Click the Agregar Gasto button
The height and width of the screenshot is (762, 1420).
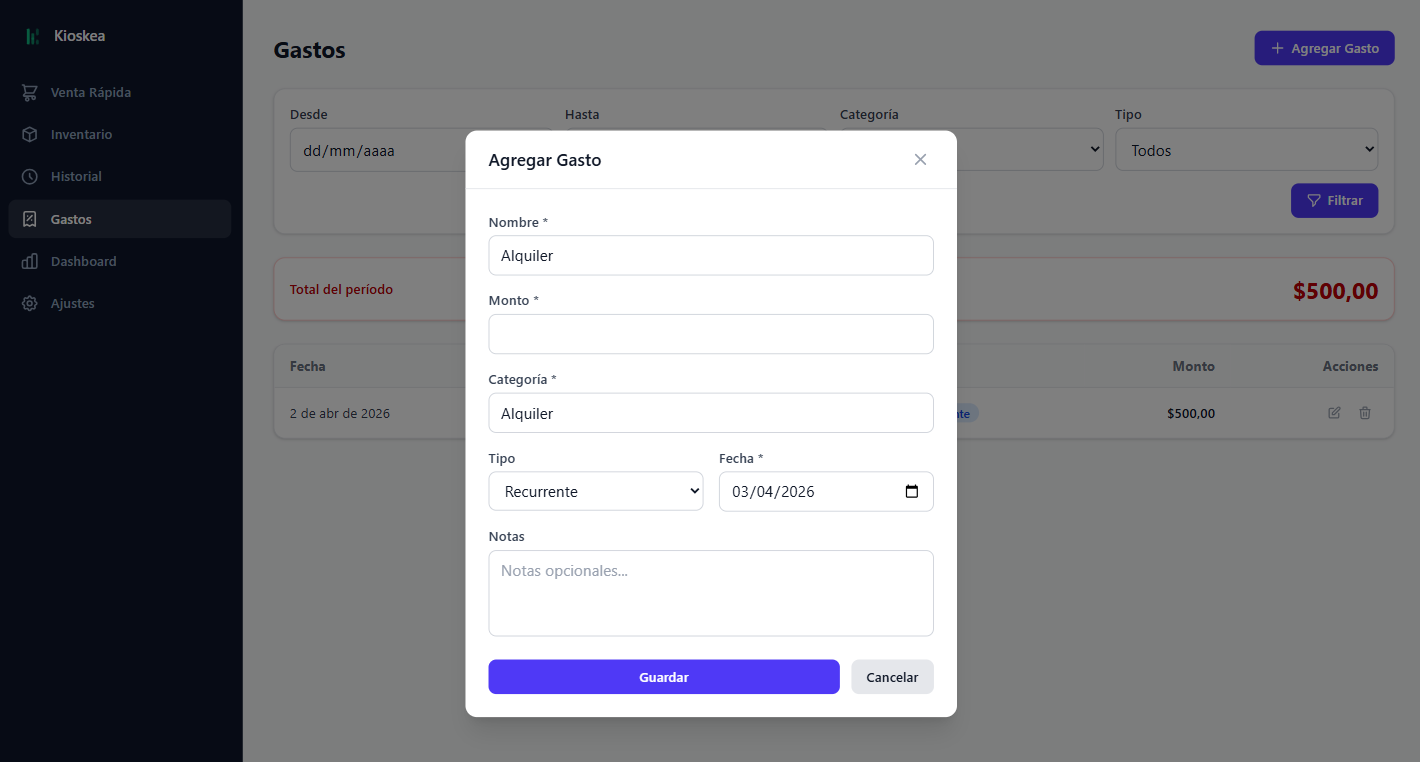(1324, 48)
